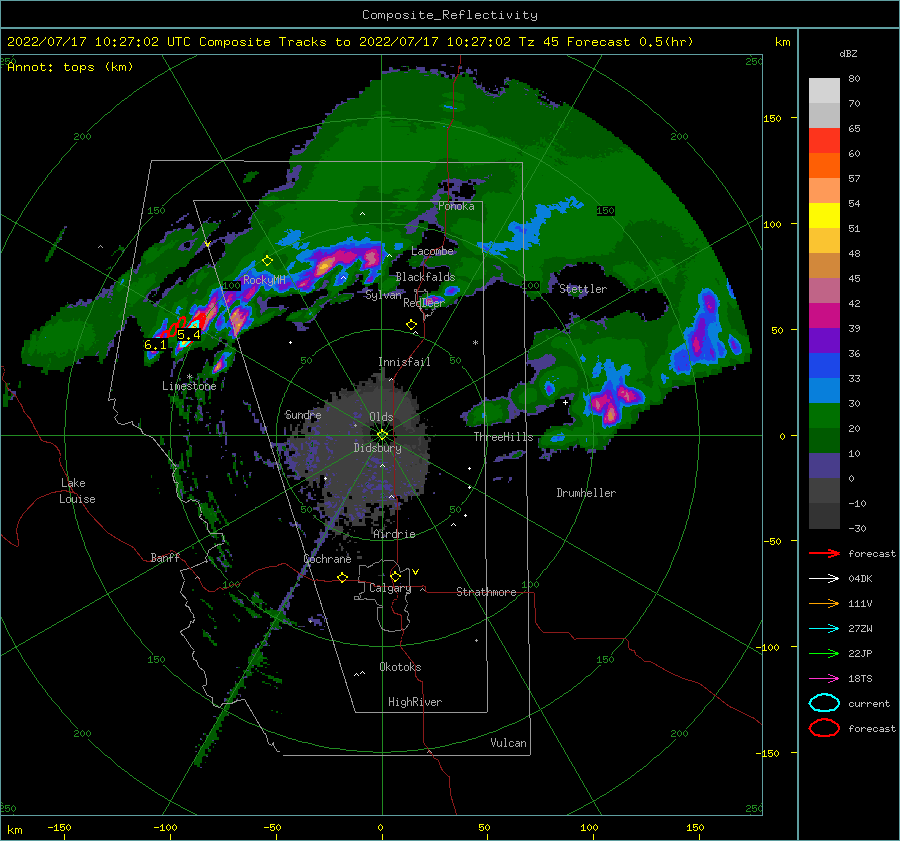
Task: Click the red forecast arrow in the legend
Action: 824,553
